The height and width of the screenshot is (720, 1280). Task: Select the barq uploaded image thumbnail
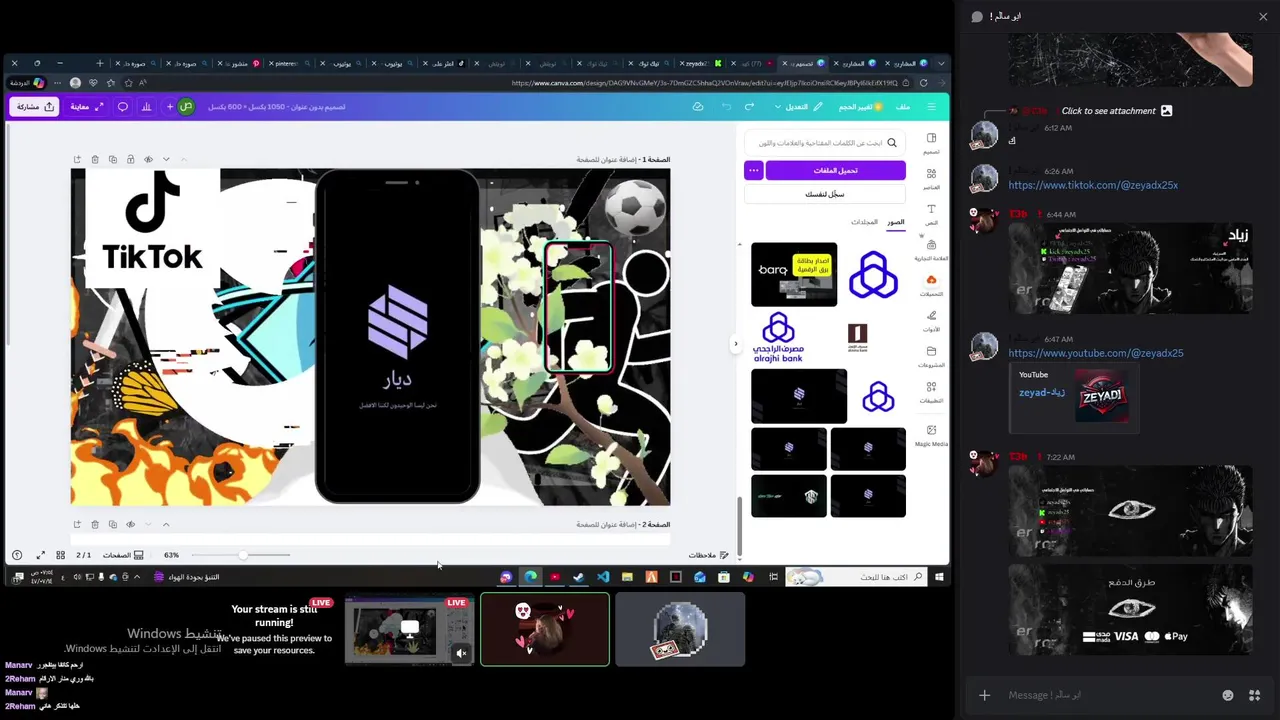click(x=794, y=274)
